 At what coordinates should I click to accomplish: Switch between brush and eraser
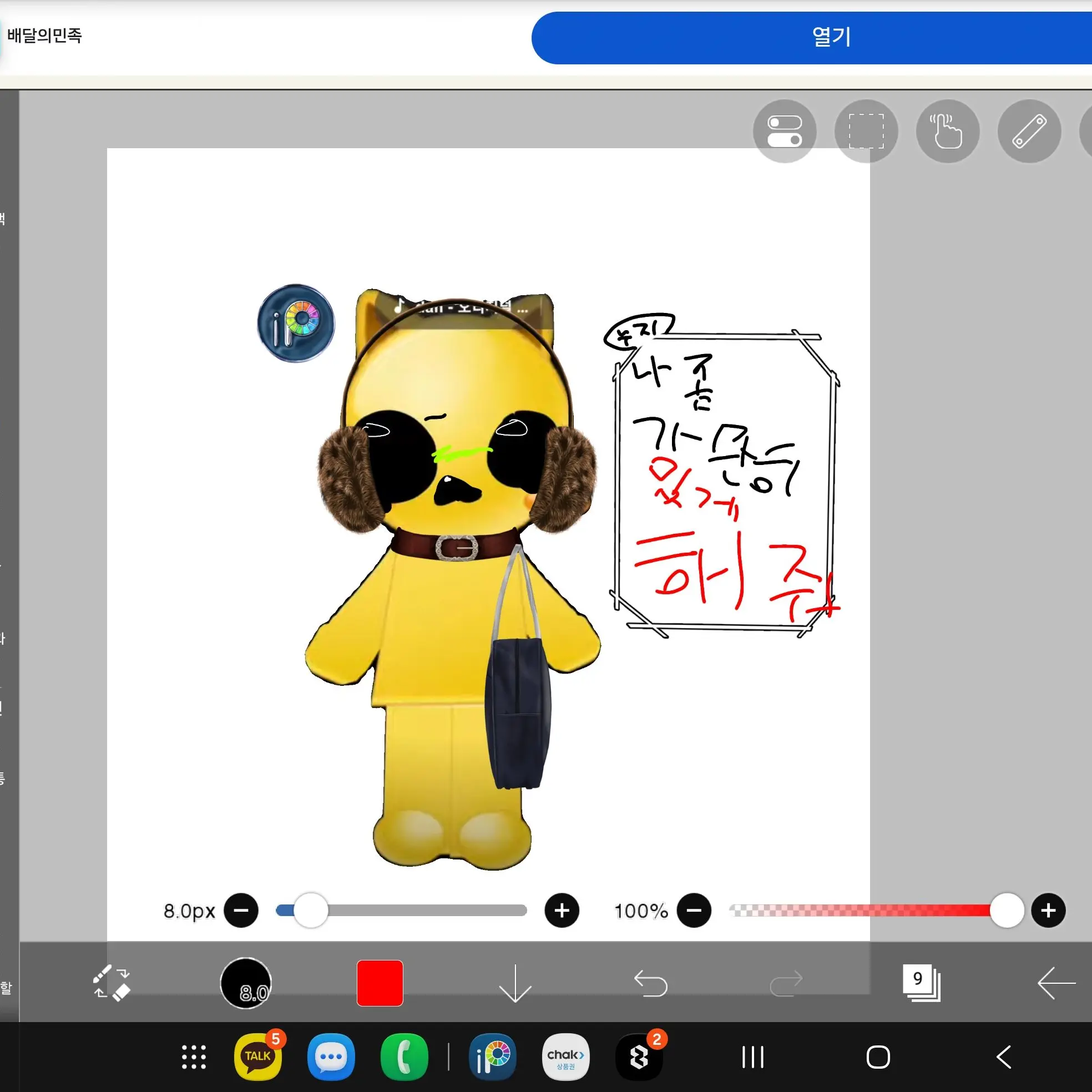click(112, 983)
